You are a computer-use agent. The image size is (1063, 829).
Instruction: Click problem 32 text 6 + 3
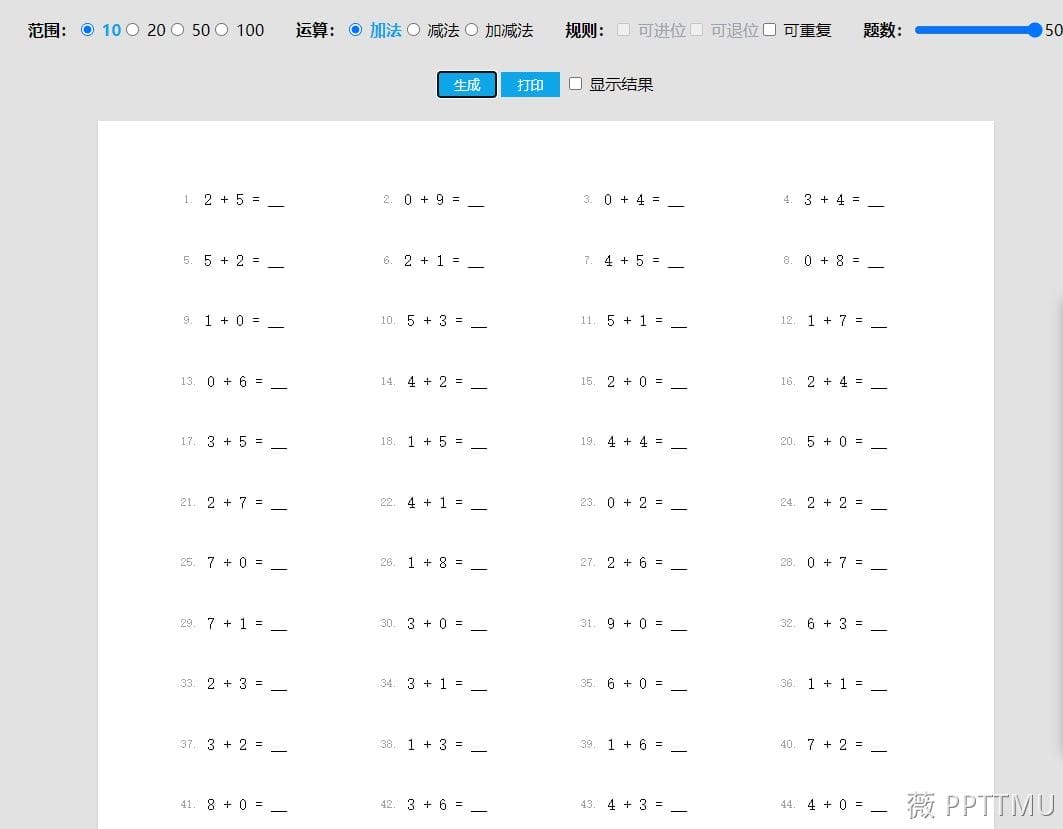(x=826, y=624)
